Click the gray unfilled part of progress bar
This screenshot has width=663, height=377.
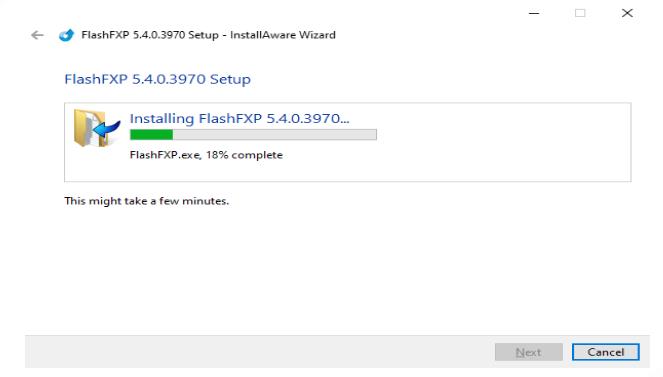coord(274,134)
